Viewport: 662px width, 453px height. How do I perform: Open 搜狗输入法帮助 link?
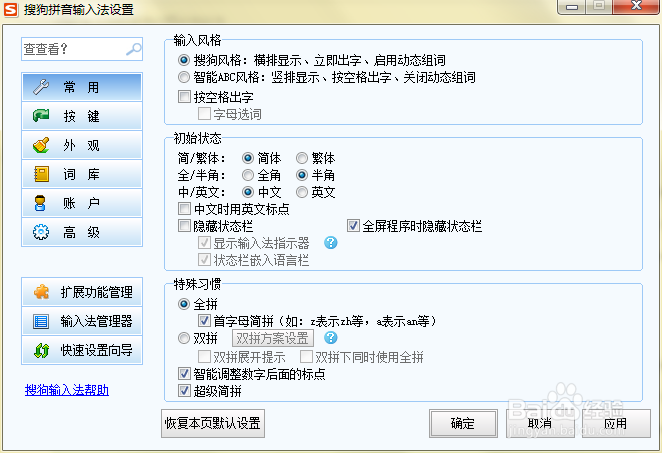click(x=67, y=390)
